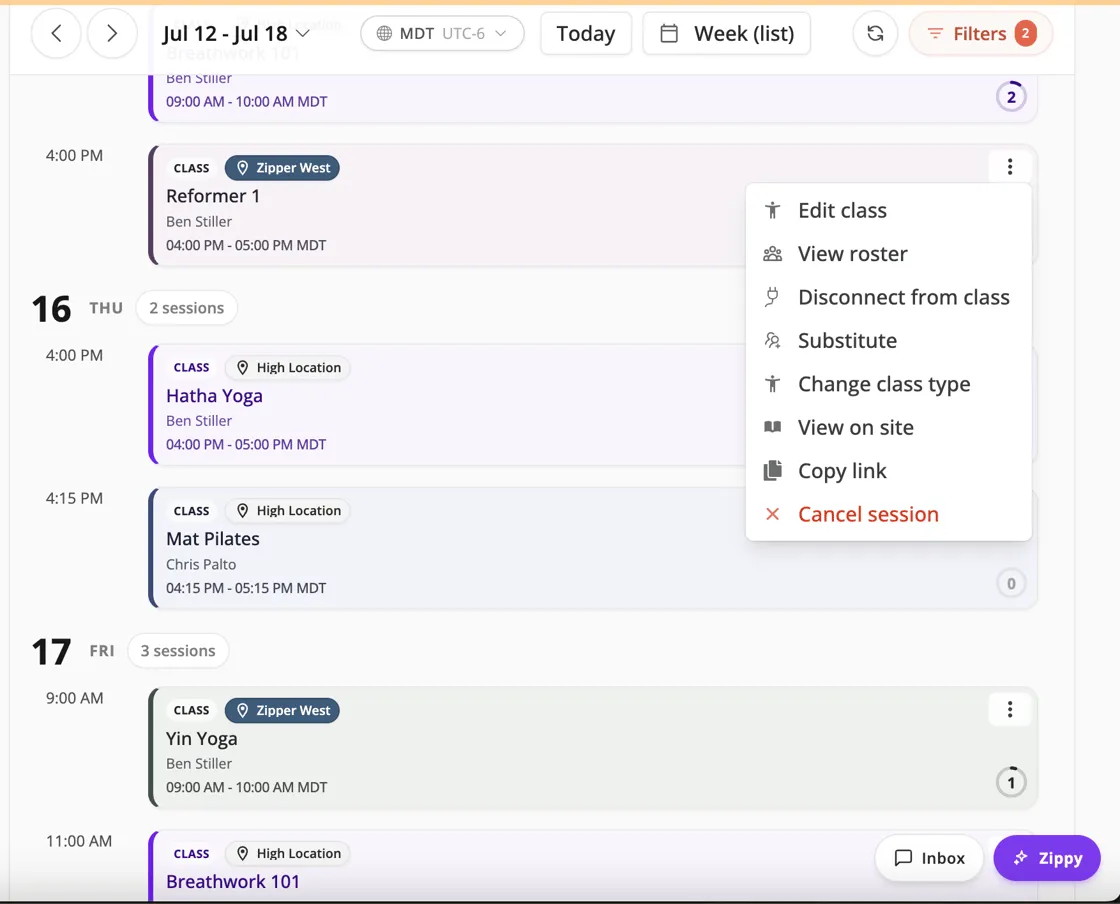
Task: Click the Zipper West tag on Yin Yoga
Action: coord(282,710)
